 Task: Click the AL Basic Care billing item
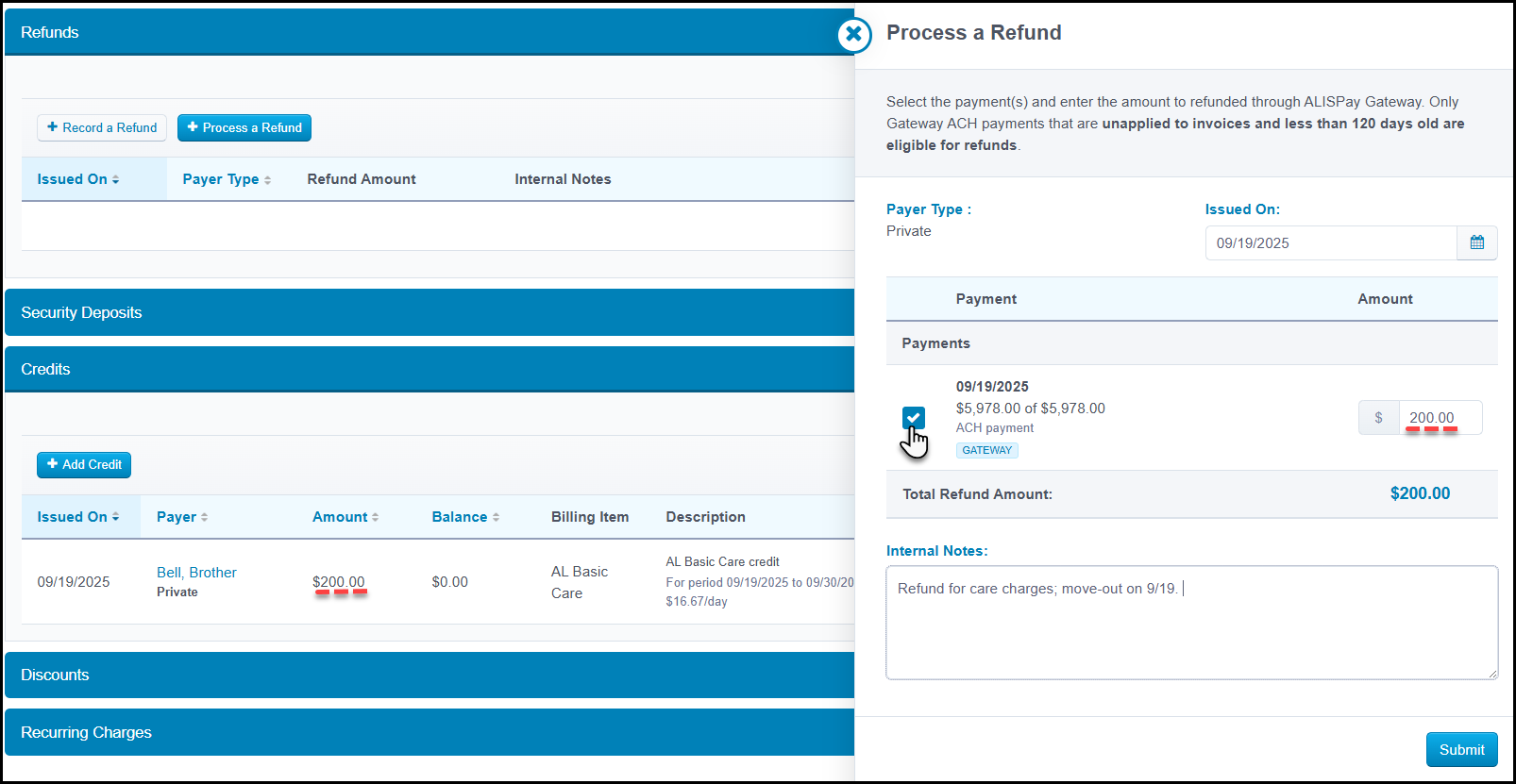pos(580,582)
